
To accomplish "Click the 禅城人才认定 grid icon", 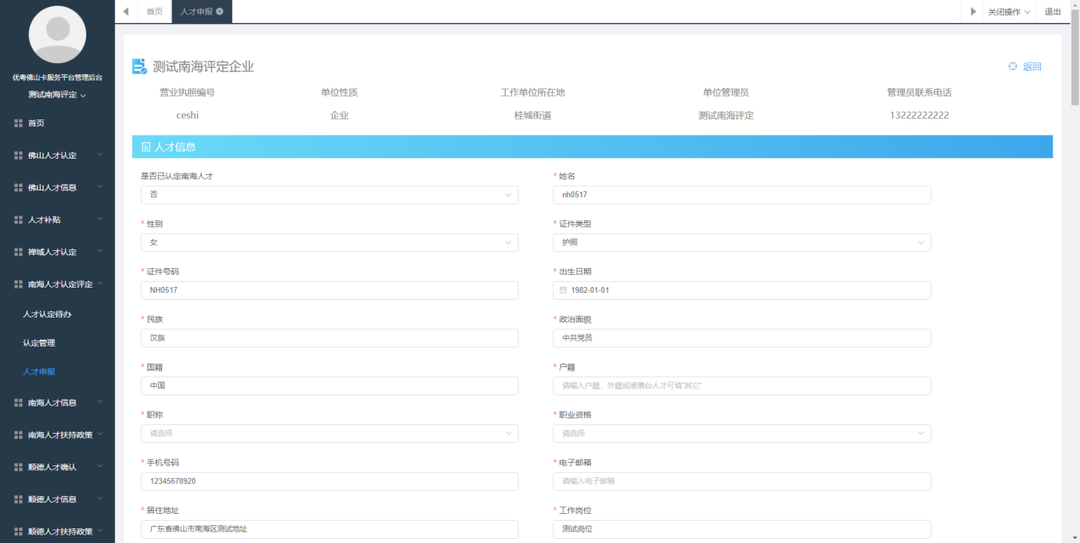I will 19,252.
